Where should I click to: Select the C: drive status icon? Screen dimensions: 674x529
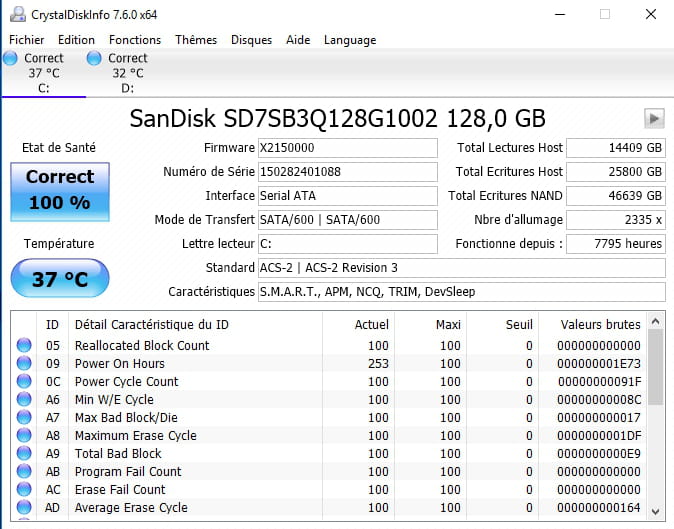click(x=10, y=58)
